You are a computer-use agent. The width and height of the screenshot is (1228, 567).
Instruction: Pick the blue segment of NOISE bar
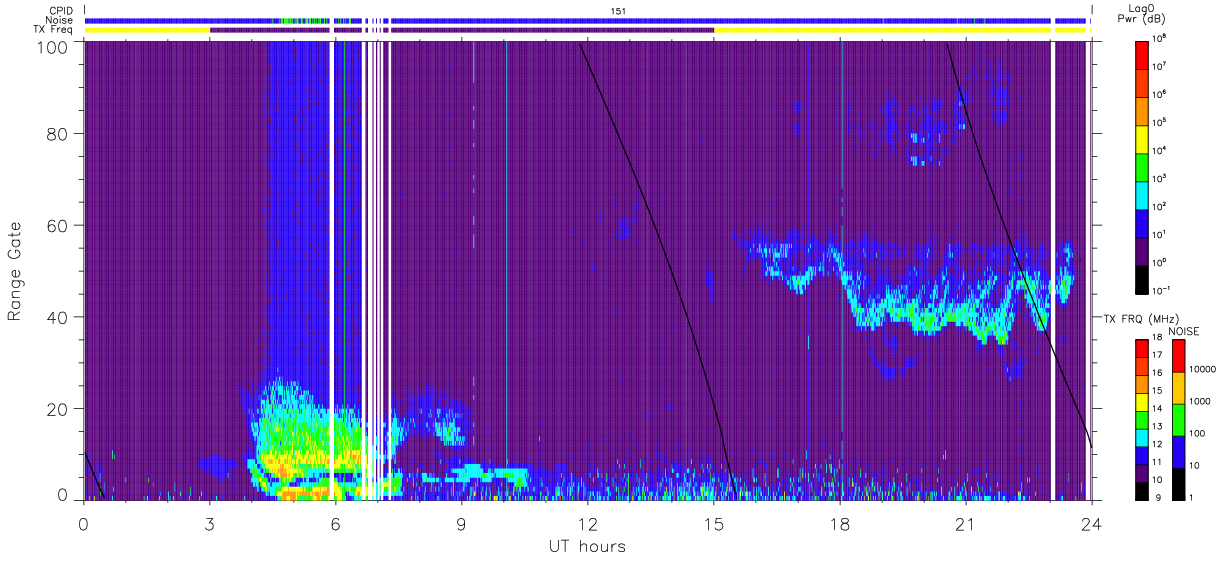(x=1178, y=451)
